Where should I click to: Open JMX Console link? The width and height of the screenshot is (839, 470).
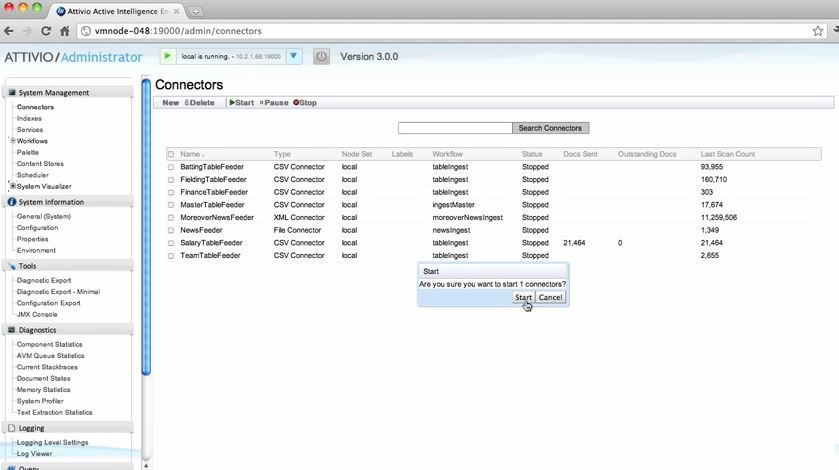click(x=37, y=314)
